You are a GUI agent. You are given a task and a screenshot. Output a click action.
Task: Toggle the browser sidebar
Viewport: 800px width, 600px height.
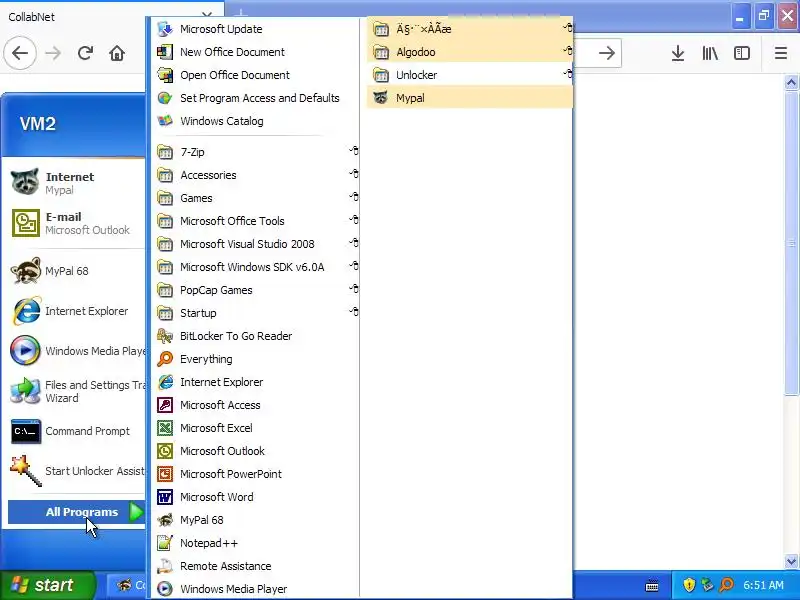(742, 53)
